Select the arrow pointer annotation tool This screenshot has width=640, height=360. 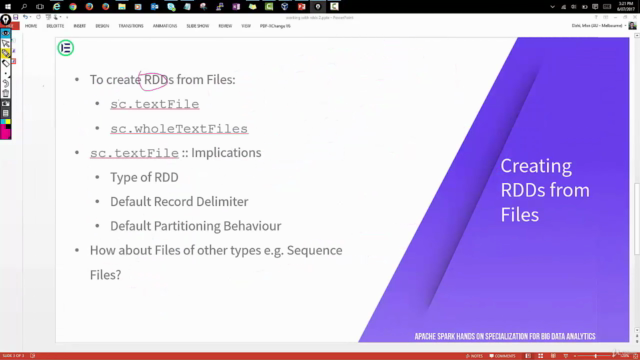pos(6,43)
